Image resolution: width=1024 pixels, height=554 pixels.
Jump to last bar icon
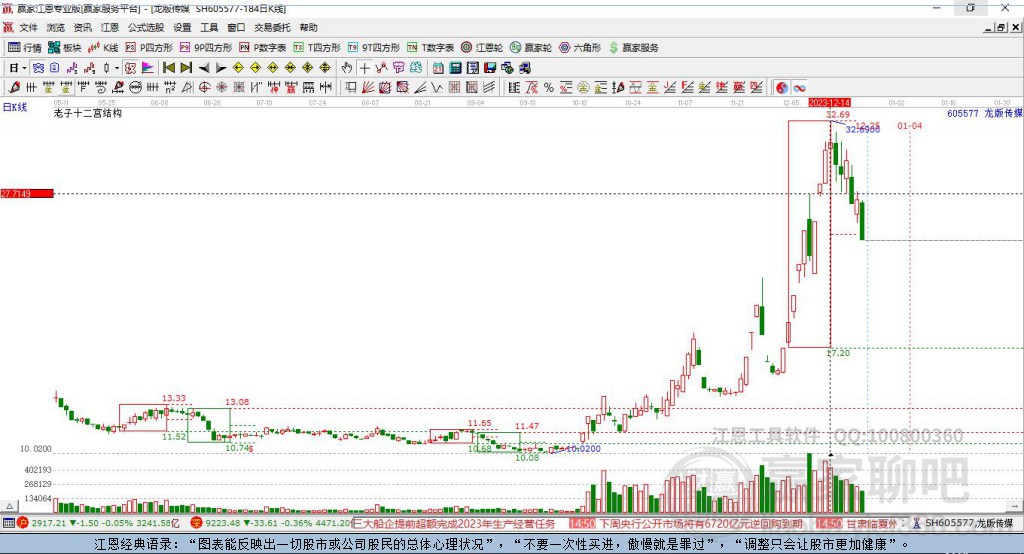tap(186, 68)
